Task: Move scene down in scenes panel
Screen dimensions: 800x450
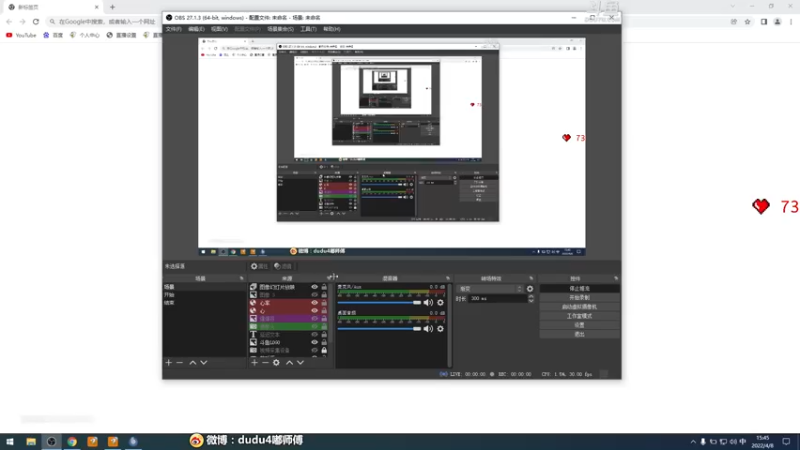Action: click(x=204, y=362)
